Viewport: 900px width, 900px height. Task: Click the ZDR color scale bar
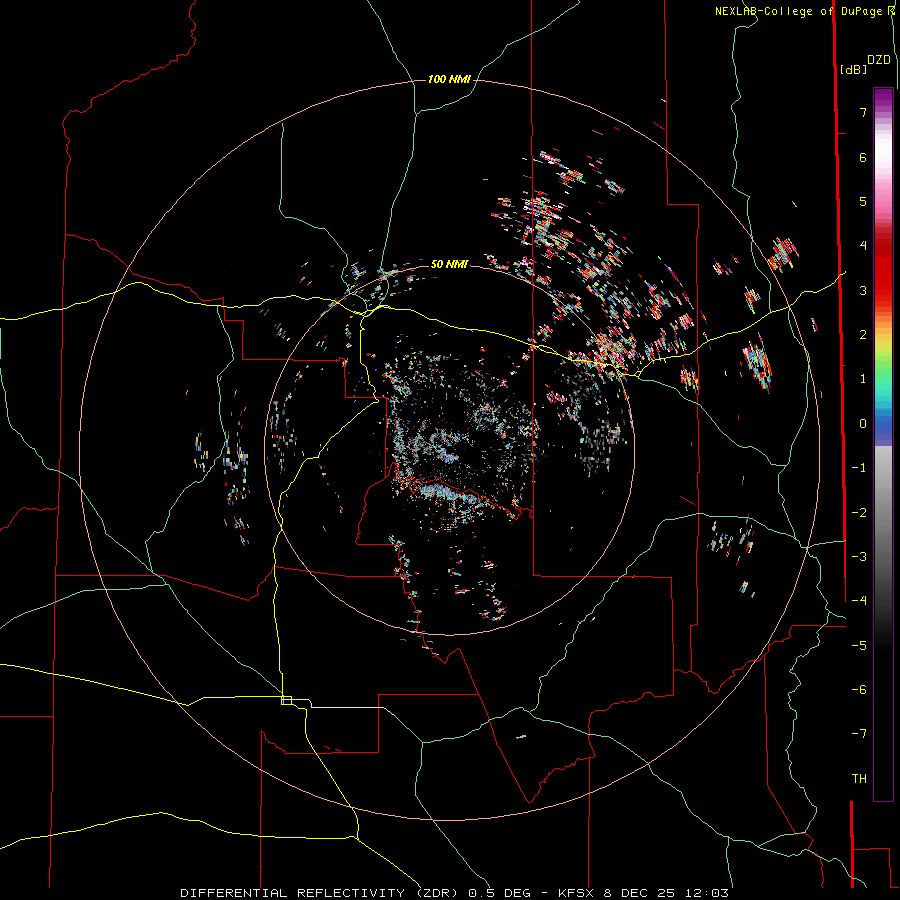(x=883, y=444)
